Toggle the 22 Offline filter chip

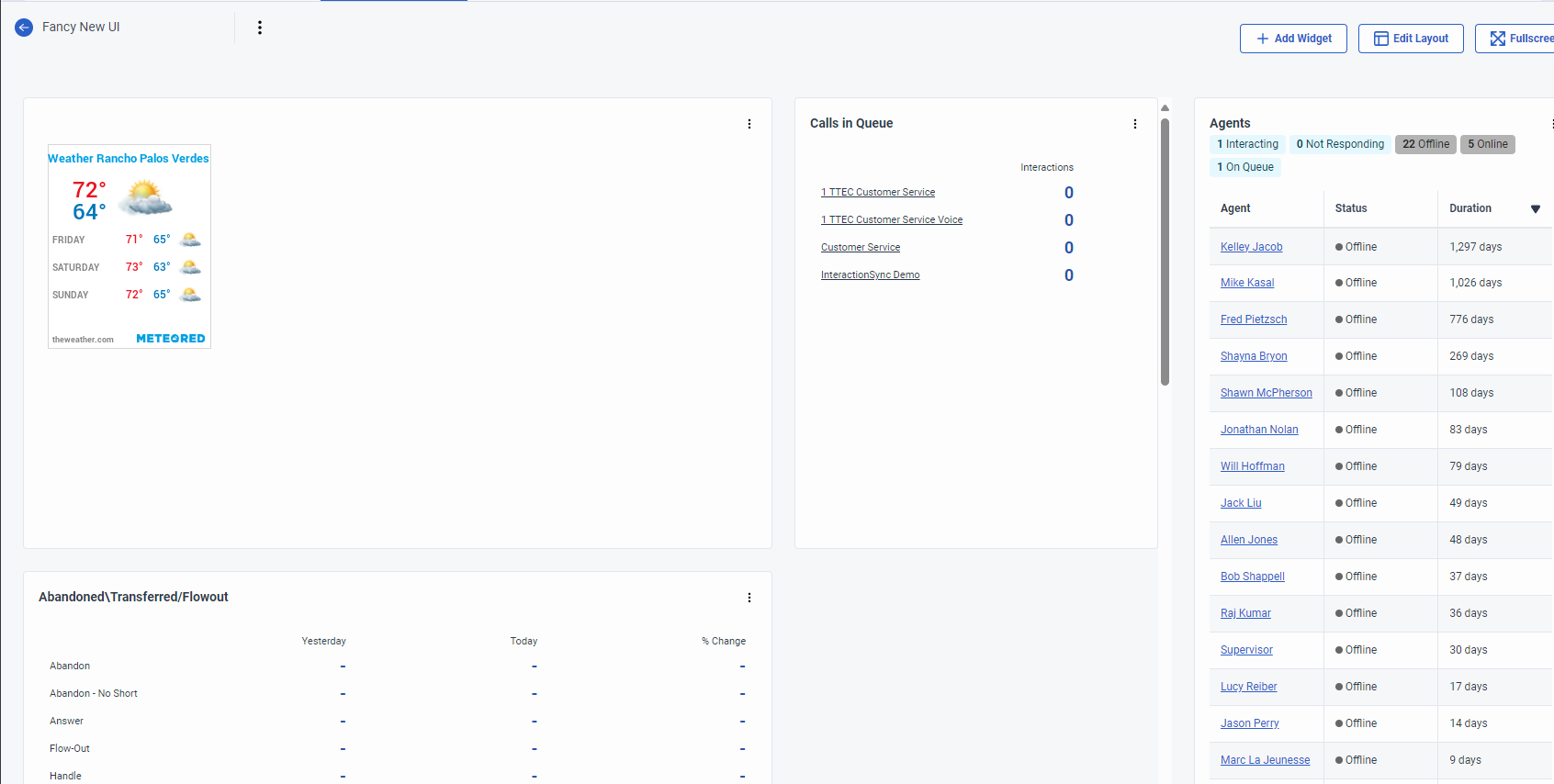click(1425, 144)
